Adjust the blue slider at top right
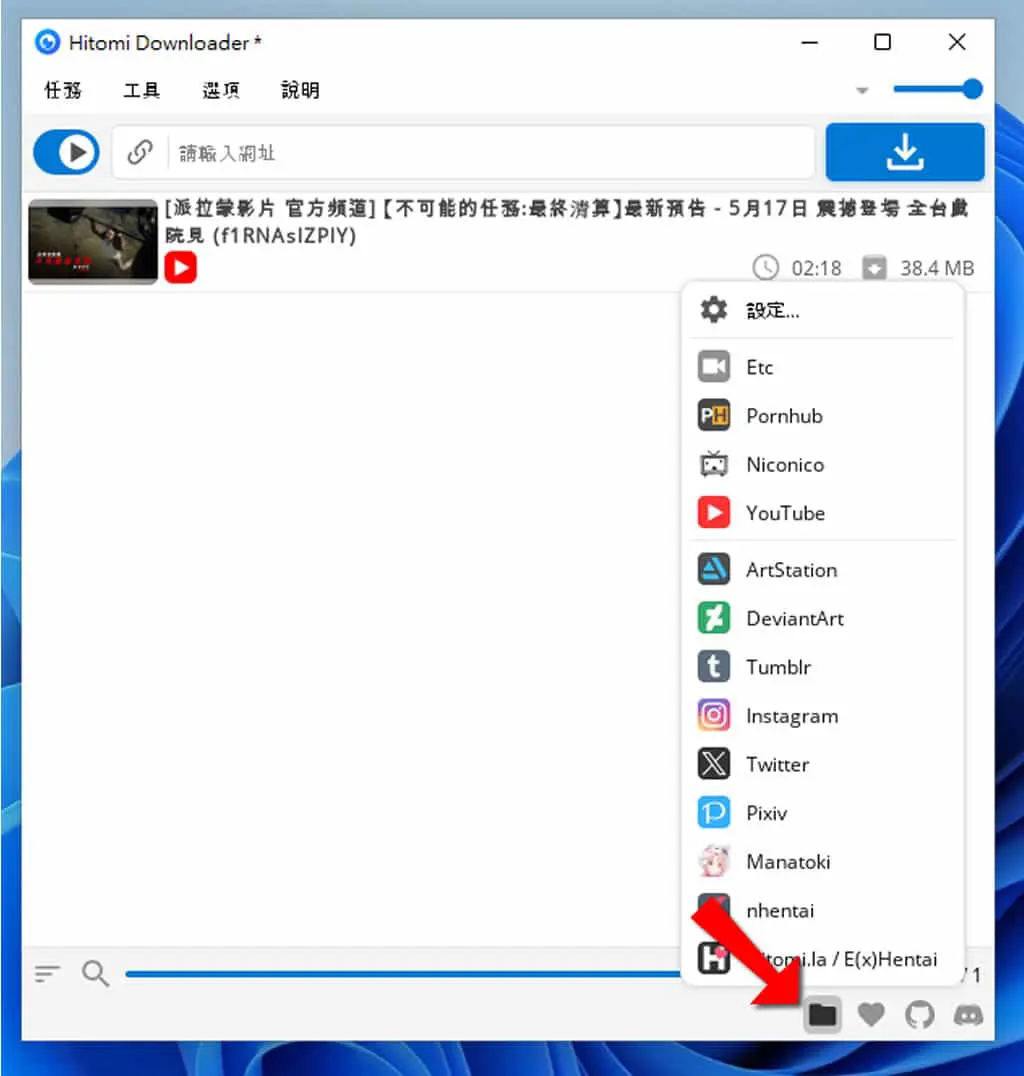Viewport: 1024px width, 1076px height. tap(938, 89)
